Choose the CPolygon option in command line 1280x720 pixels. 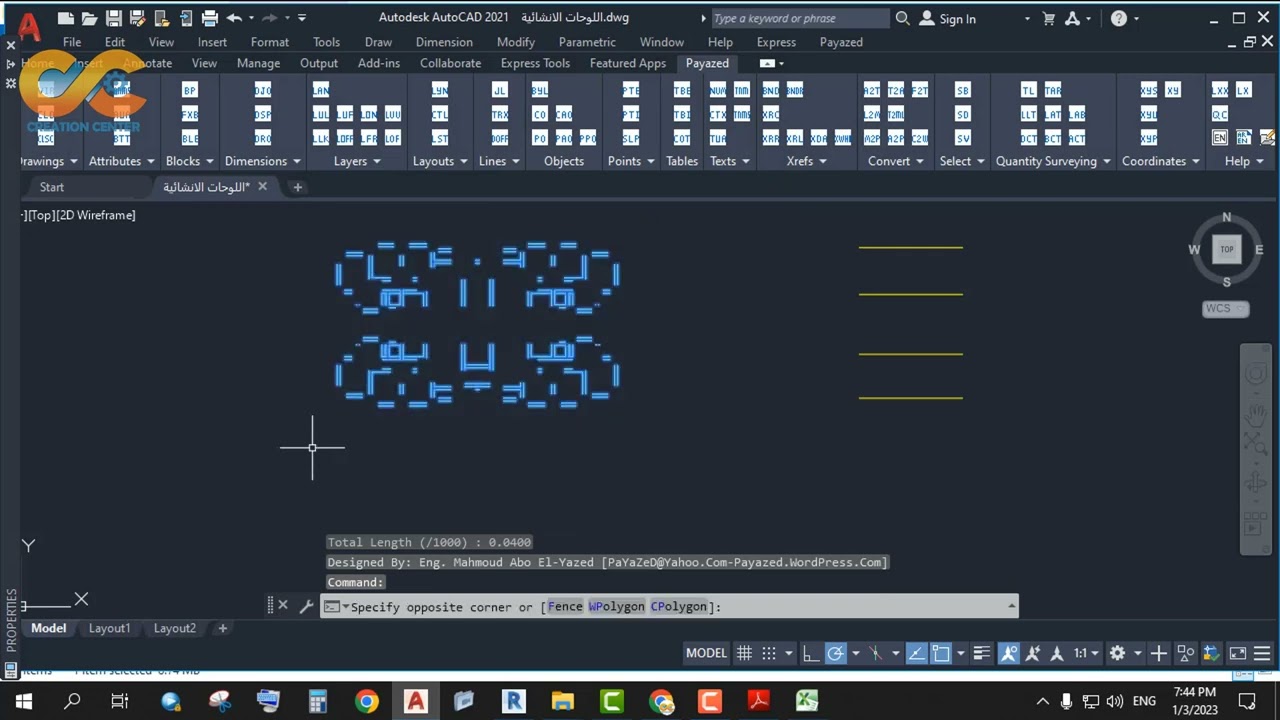[x=679, y=606]
